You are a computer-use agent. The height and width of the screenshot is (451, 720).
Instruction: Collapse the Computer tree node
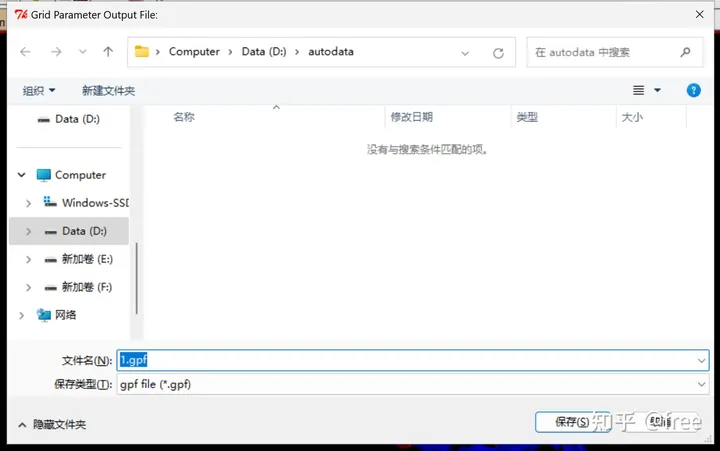(x=22, y=175)
